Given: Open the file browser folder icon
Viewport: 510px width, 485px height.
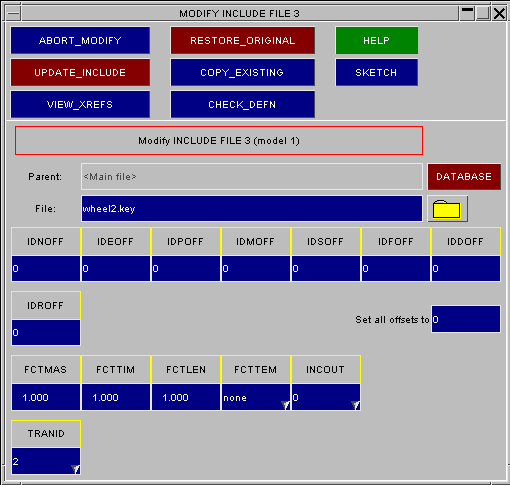Looking at the screenshot, I should 447,209.
